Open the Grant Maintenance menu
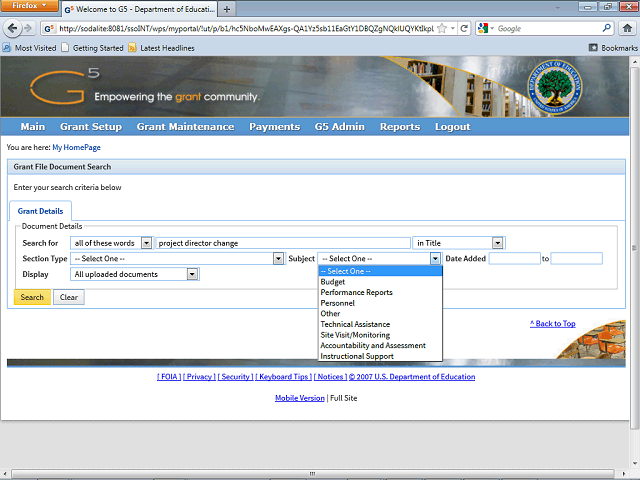The width and height of the screenshot is (640, 480). (x=185, y=127)
